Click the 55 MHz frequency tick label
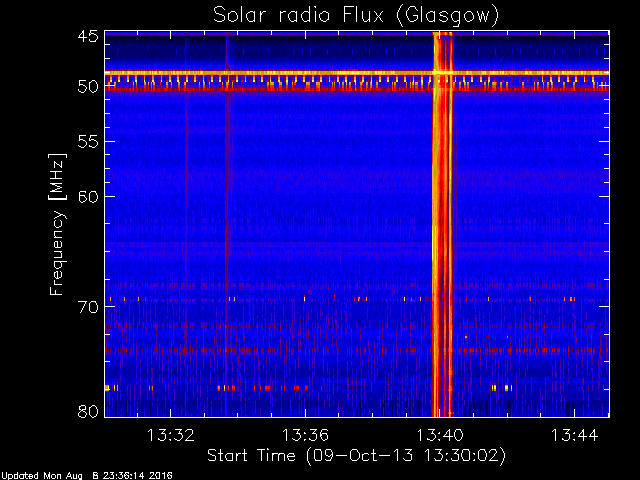Screen dimensions: 640x480 [x=88, y=142]
